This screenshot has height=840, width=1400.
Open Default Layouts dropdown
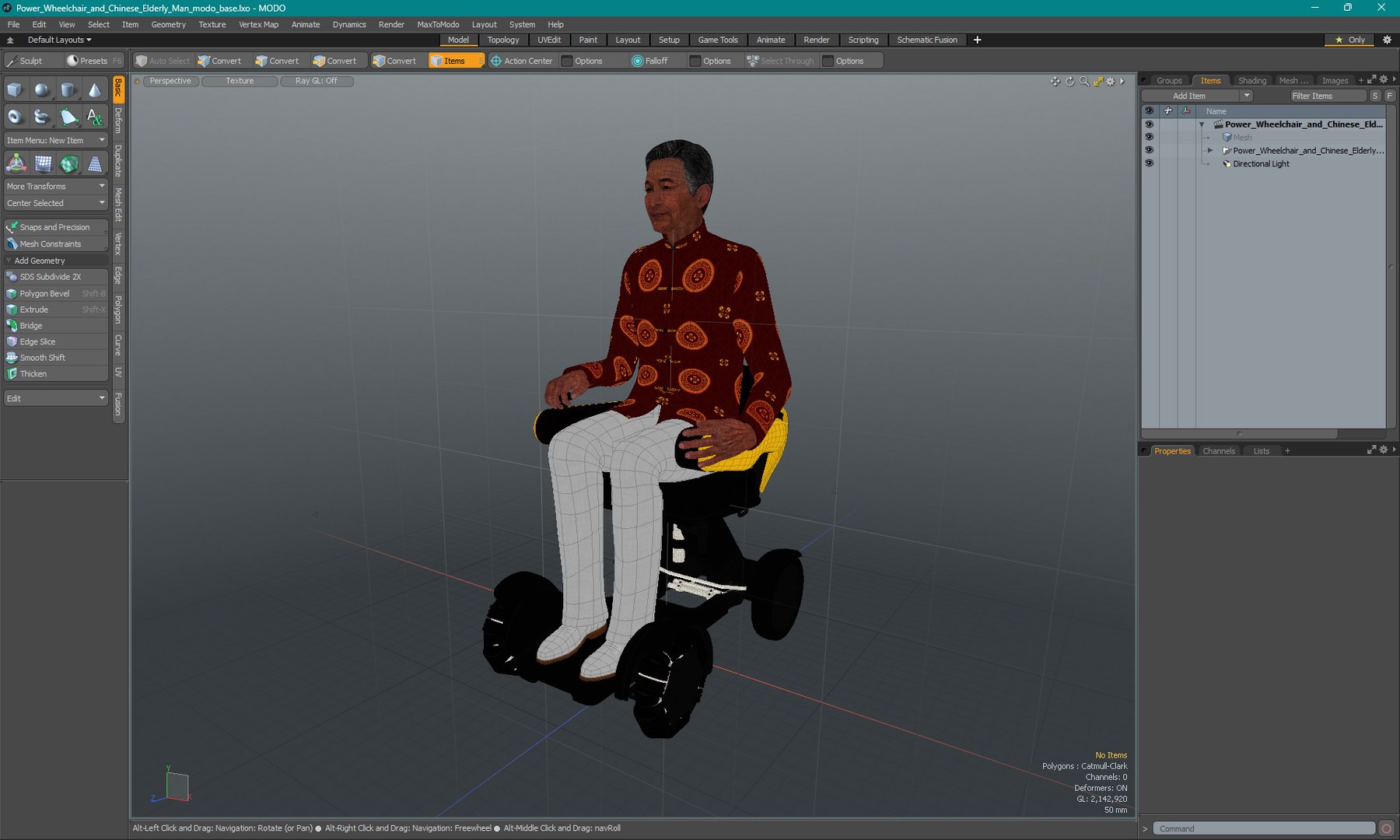pos(59,40)
